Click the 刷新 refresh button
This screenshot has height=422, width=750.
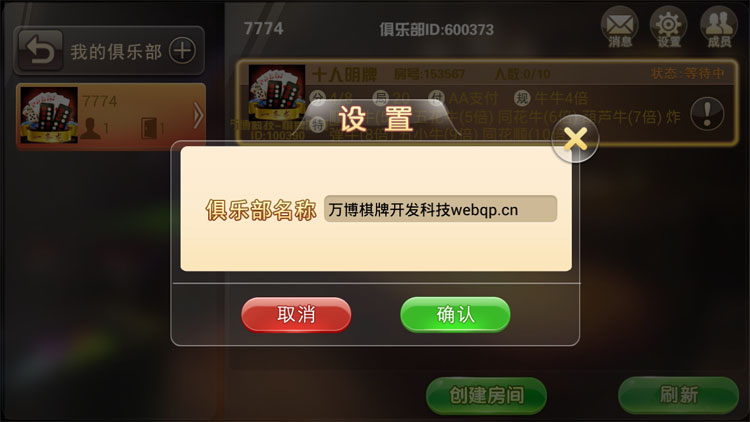tap(679, 395)
